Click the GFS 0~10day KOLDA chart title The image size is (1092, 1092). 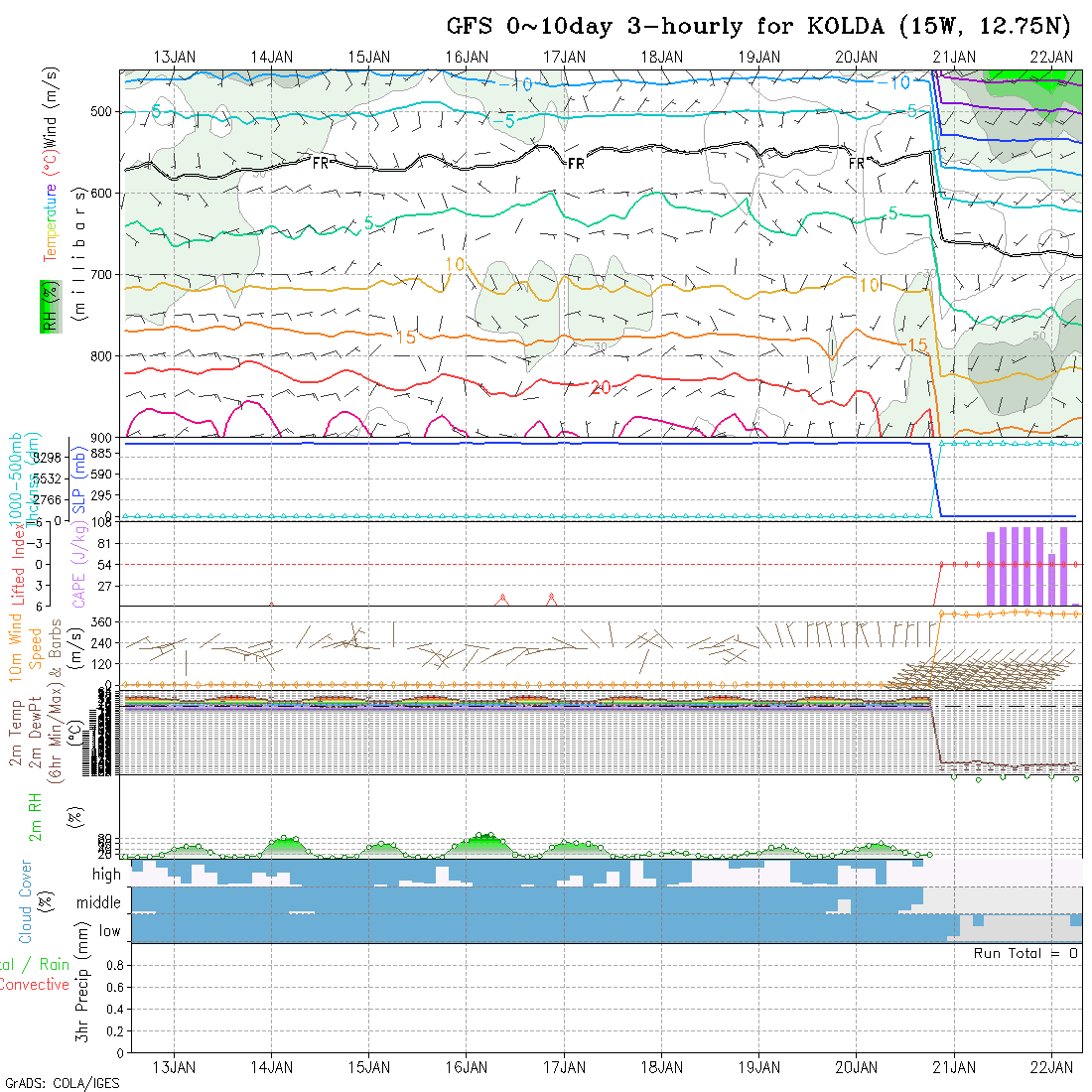(758, 27)
